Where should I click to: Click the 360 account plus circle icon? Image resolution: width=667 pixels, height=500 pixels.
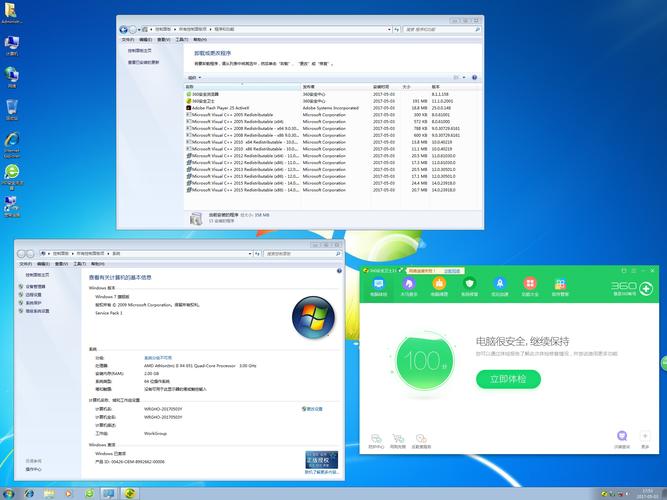point(646,289)
